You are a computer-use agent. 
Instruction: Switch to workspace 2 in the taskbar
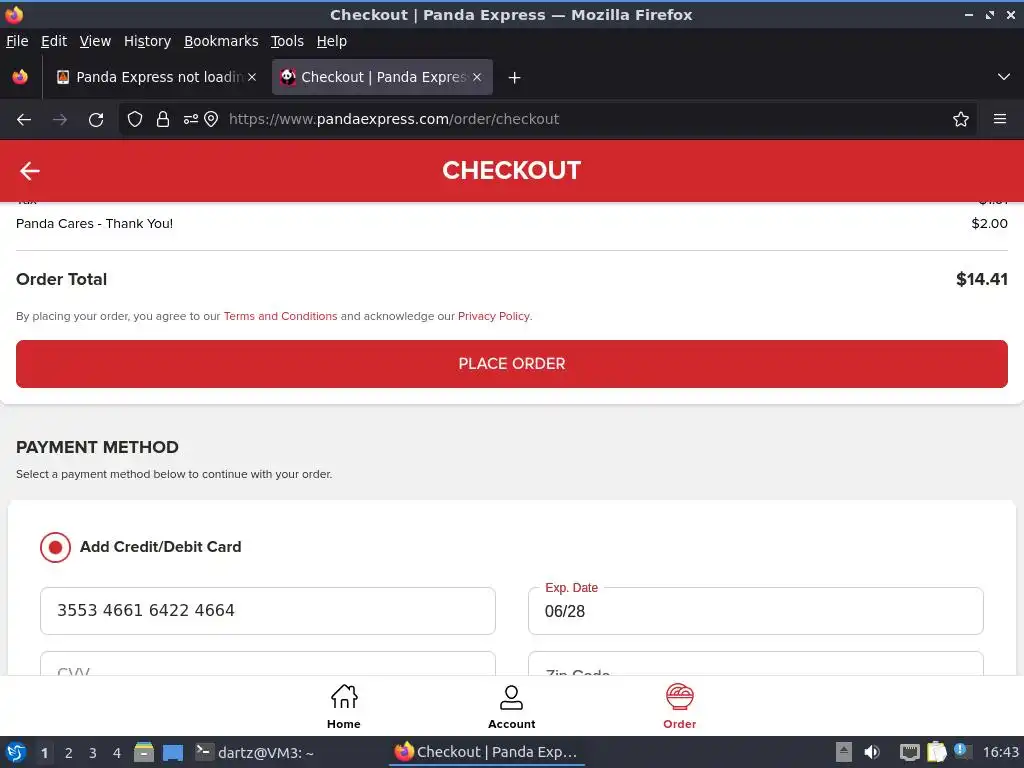(69, 753)
